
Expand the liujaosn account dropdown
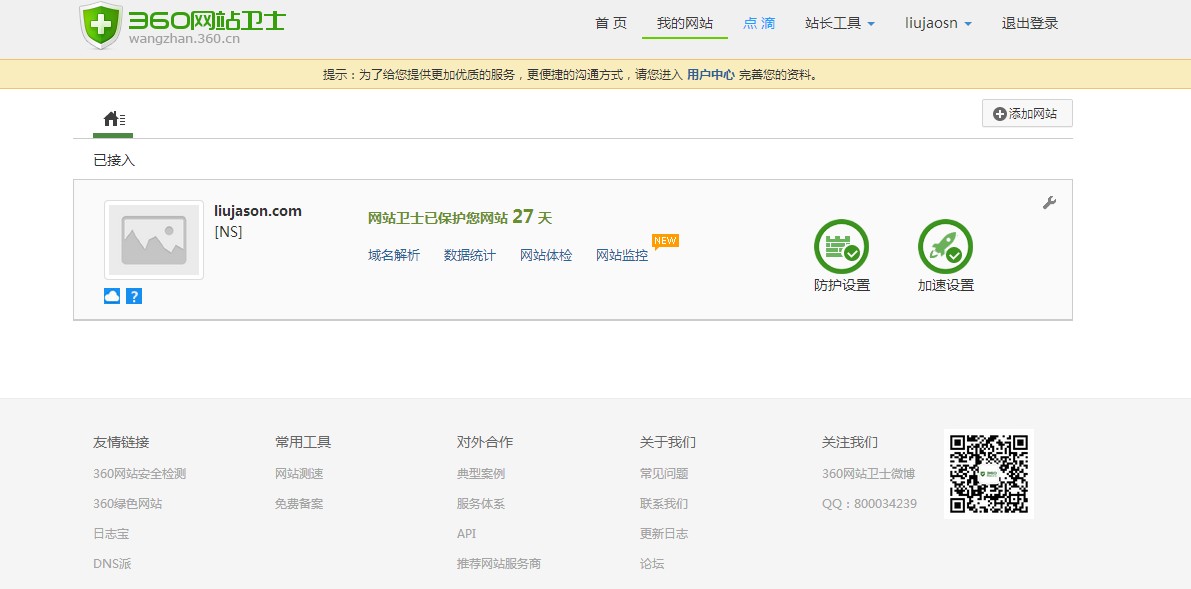[938, 24]
